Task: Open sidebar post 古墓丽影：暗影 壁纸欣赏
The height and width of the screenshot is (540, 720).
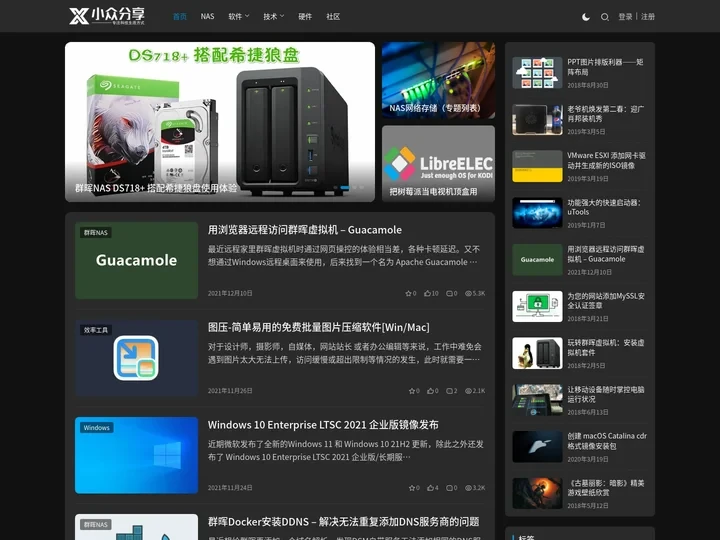Action: click(x=606, y=488)
